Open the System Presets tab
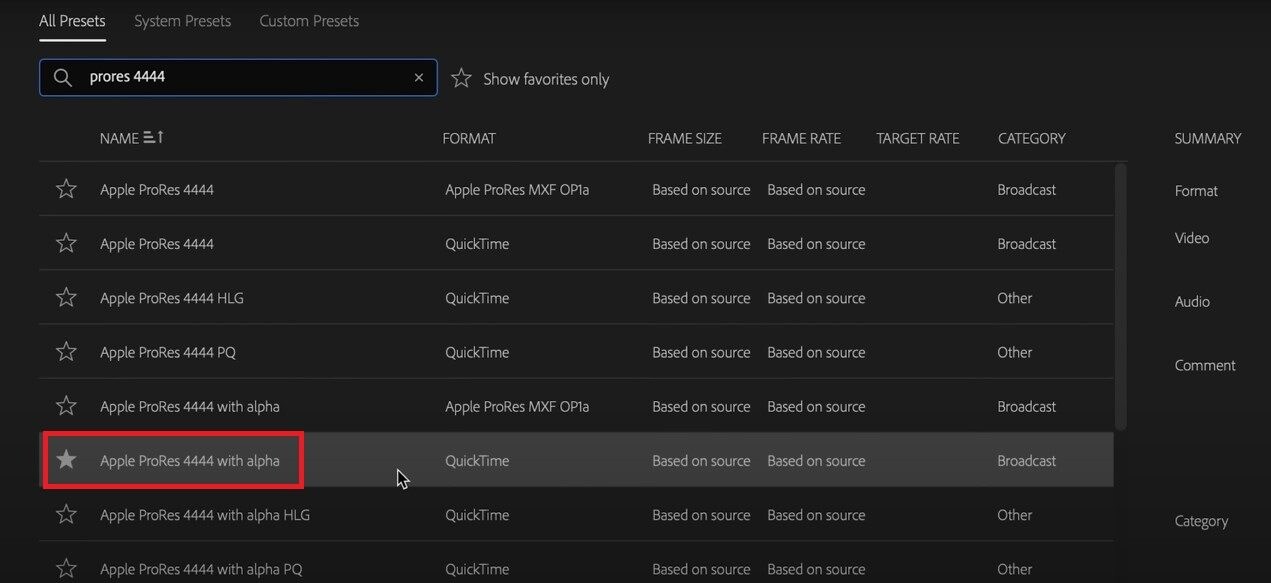This screenshot has width=1271, height=583. pos(182,21)
